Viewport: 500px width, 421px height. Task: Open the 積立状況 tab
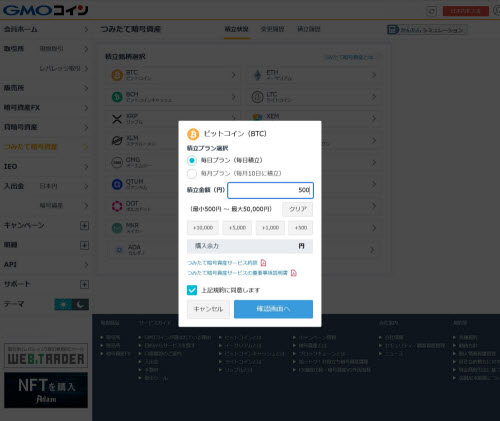[236, 29]
